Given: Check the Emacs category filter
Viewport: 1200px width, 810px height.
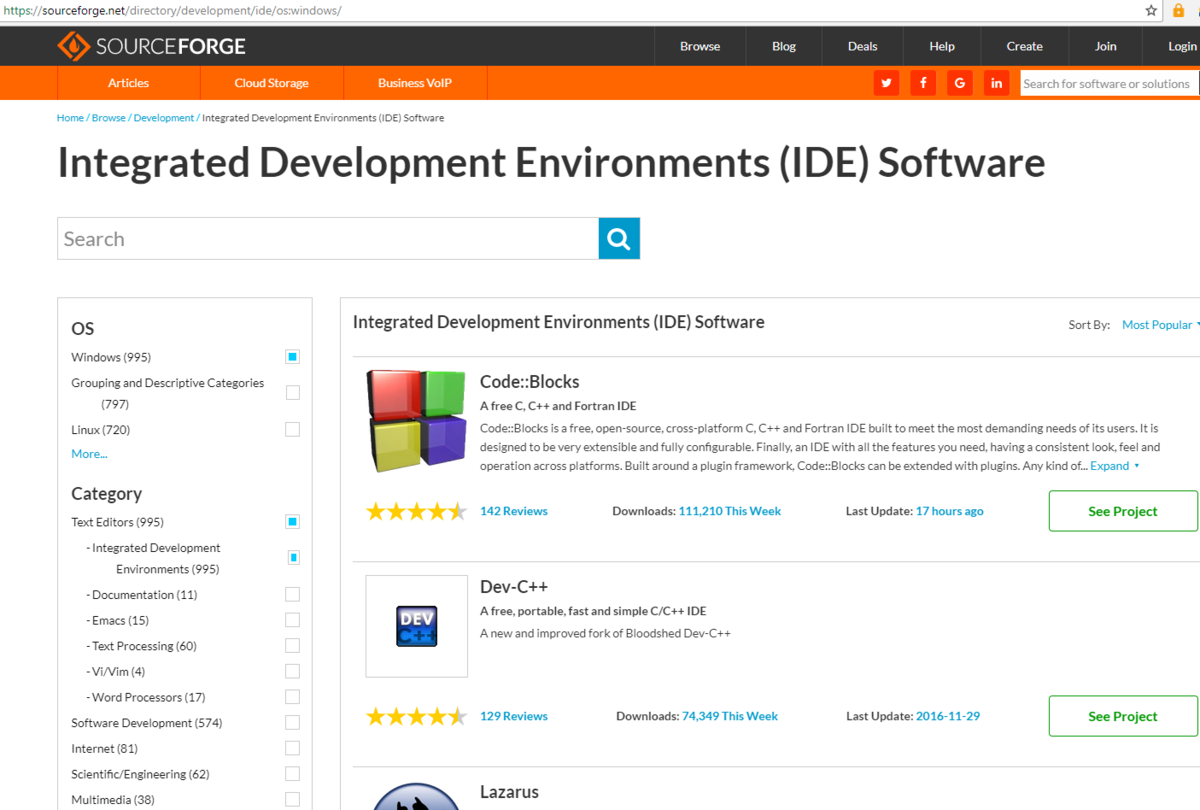Looking at the screenshot, I should [x=292, y=620].
